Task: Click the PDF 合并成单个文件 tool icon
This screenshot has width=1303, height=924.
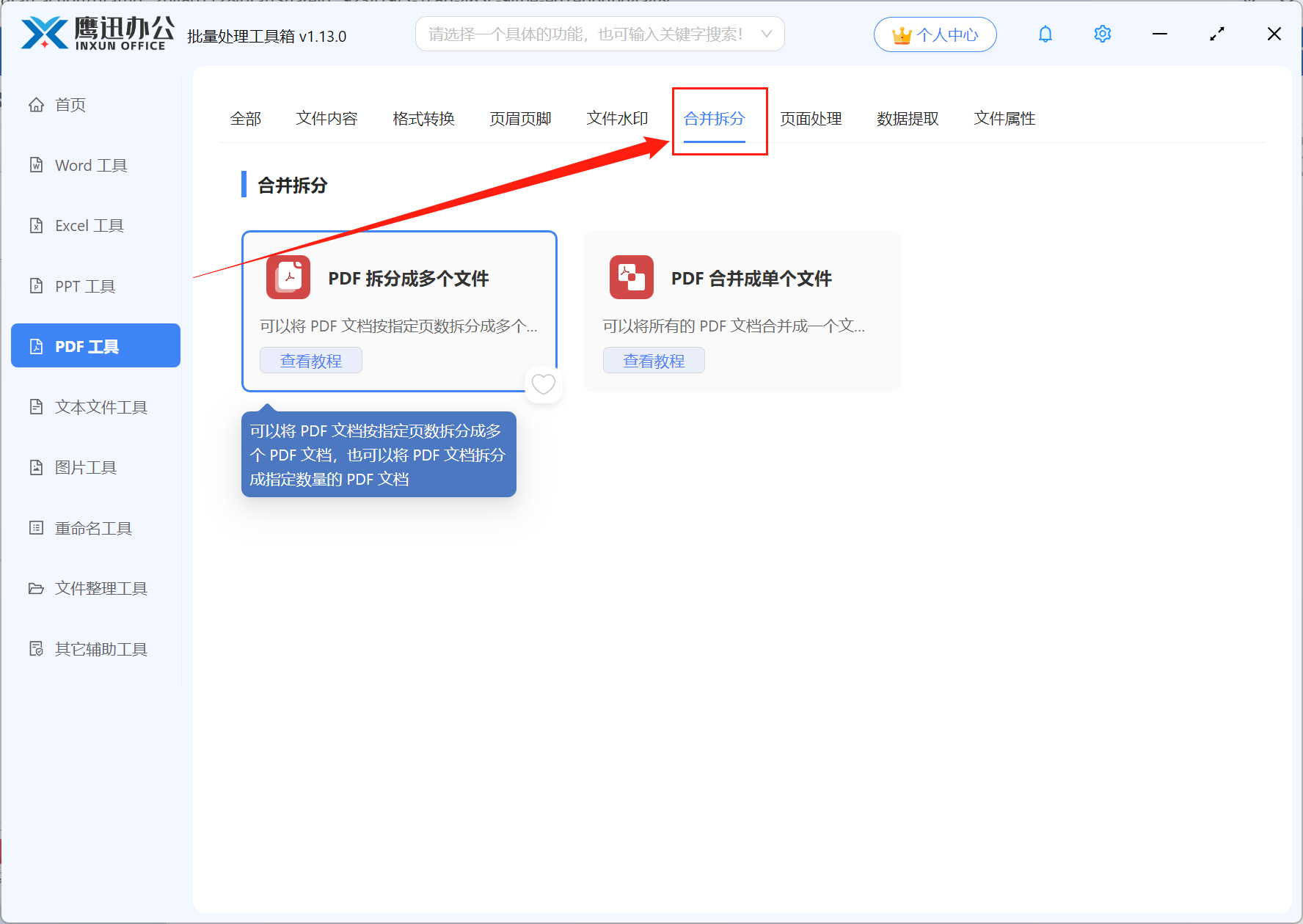Action: pos(631,277)
